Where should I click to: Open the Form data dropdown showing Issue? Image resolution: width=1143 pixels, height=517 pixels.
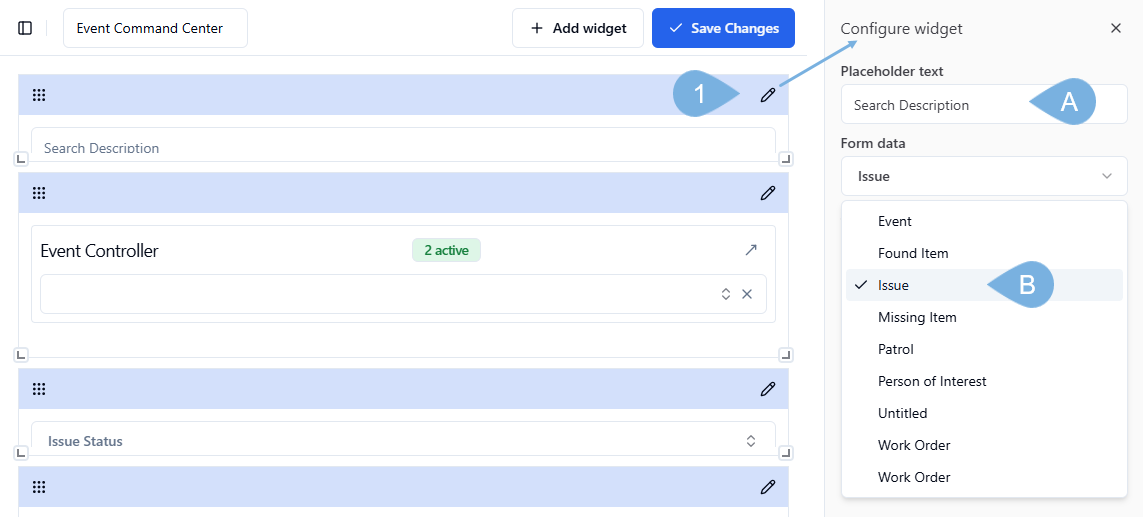point(984,176)
